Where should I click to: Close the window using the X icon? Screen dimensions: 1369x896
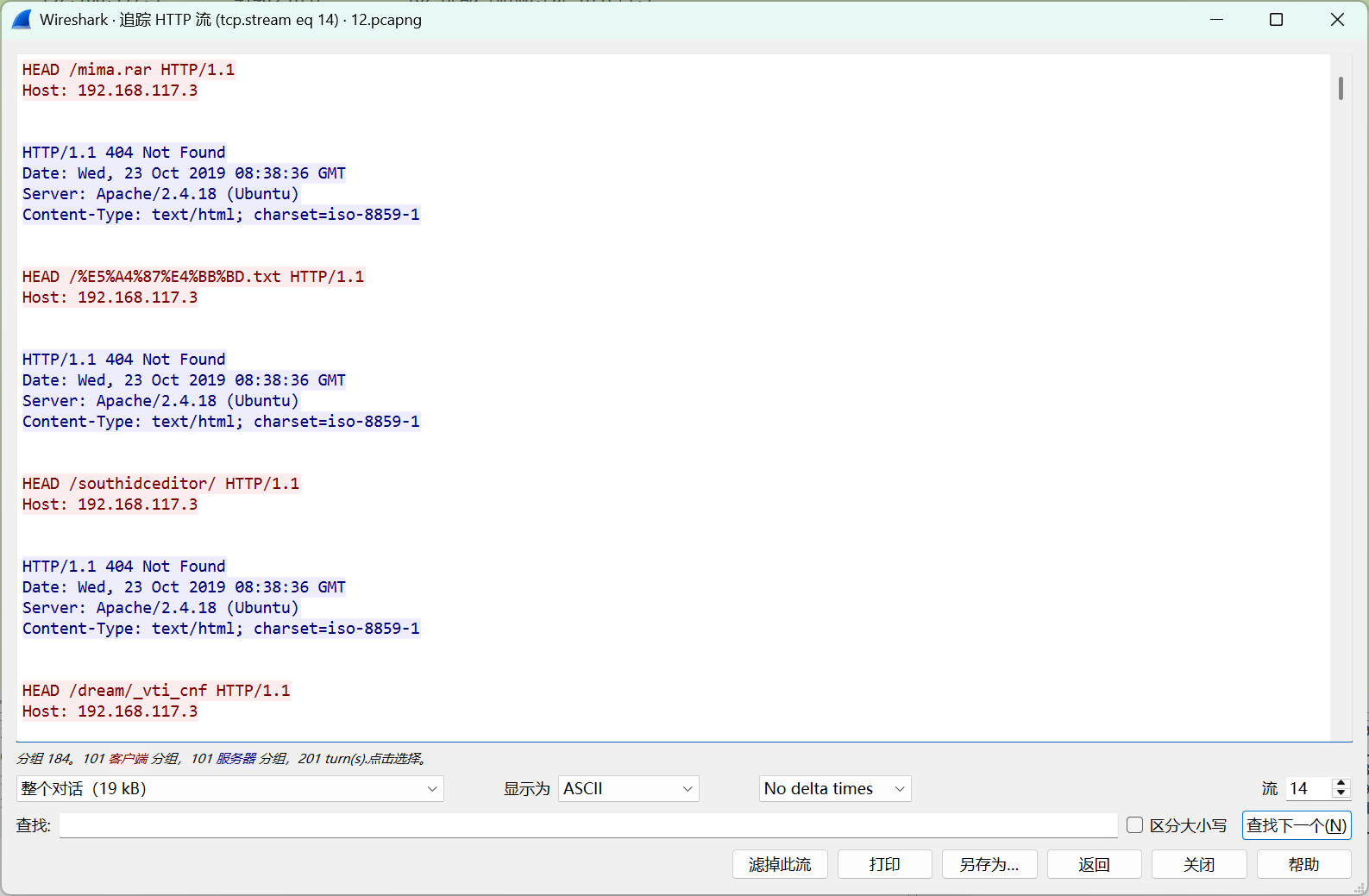click(x=1337, y=20)
